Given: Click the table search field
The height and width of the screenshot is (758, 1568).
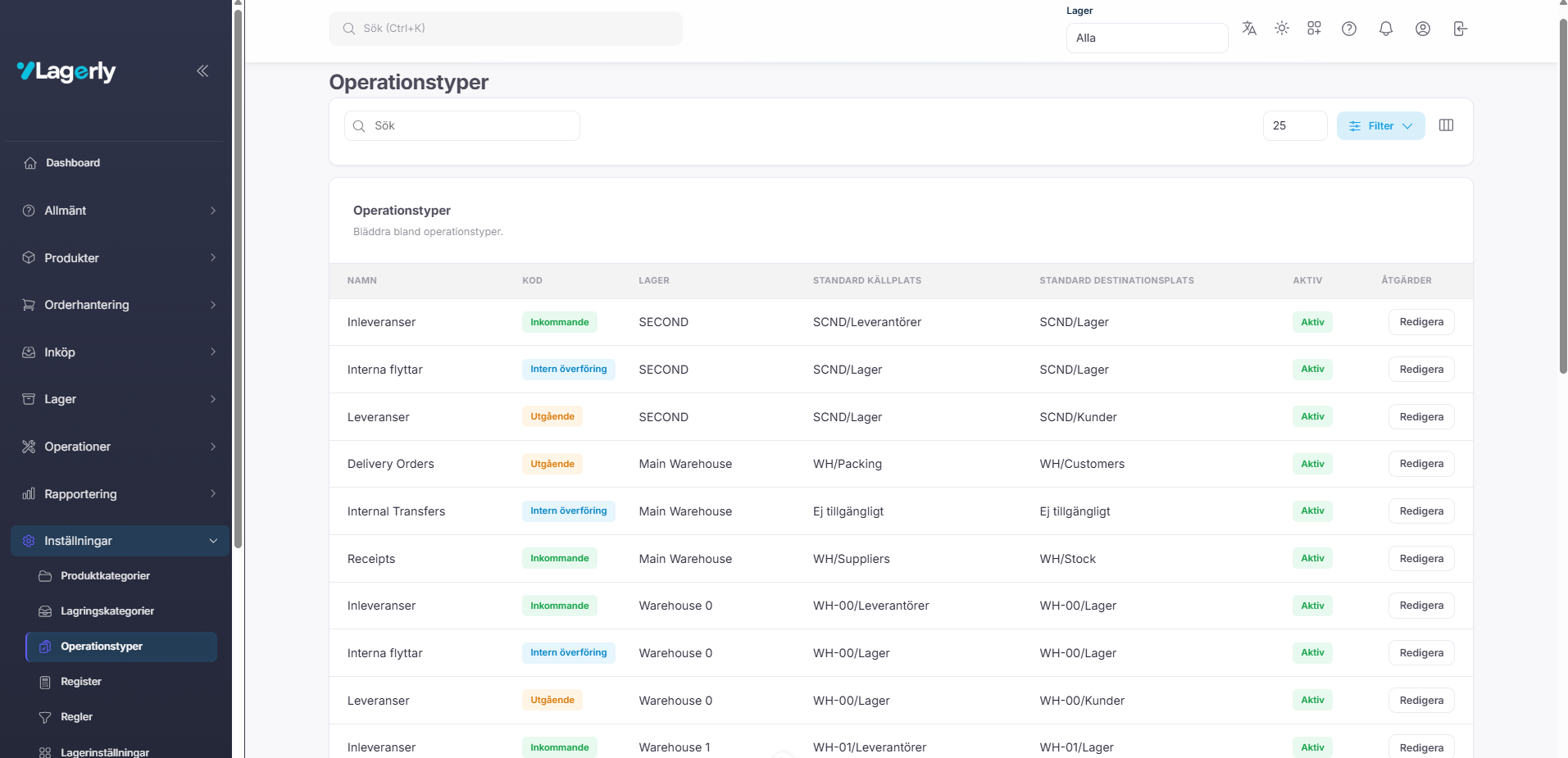Looking at the screenshot, I should click(463, 125).
